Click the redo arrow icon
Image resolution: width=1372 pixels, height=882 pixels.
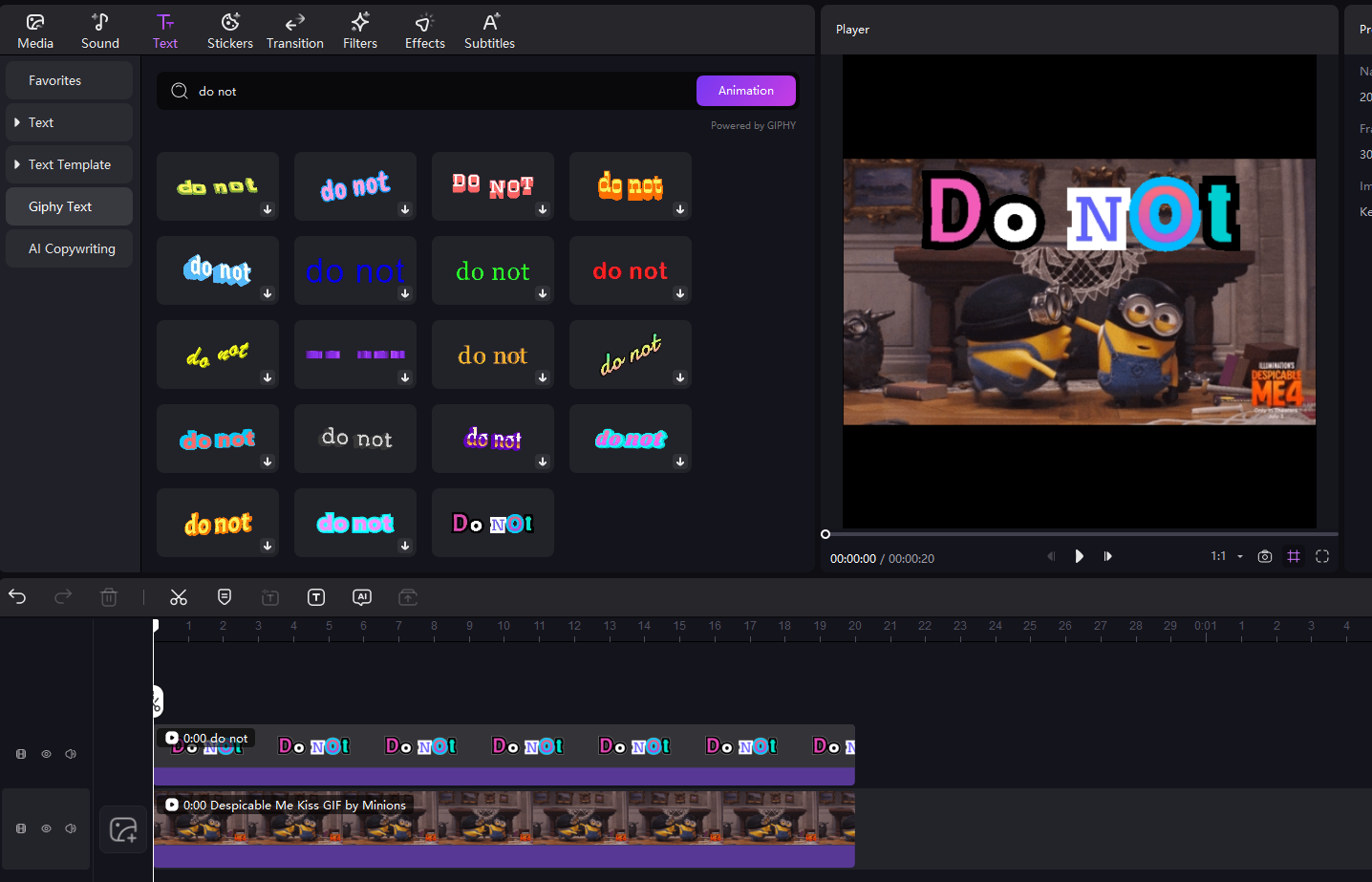pos(63,597)
